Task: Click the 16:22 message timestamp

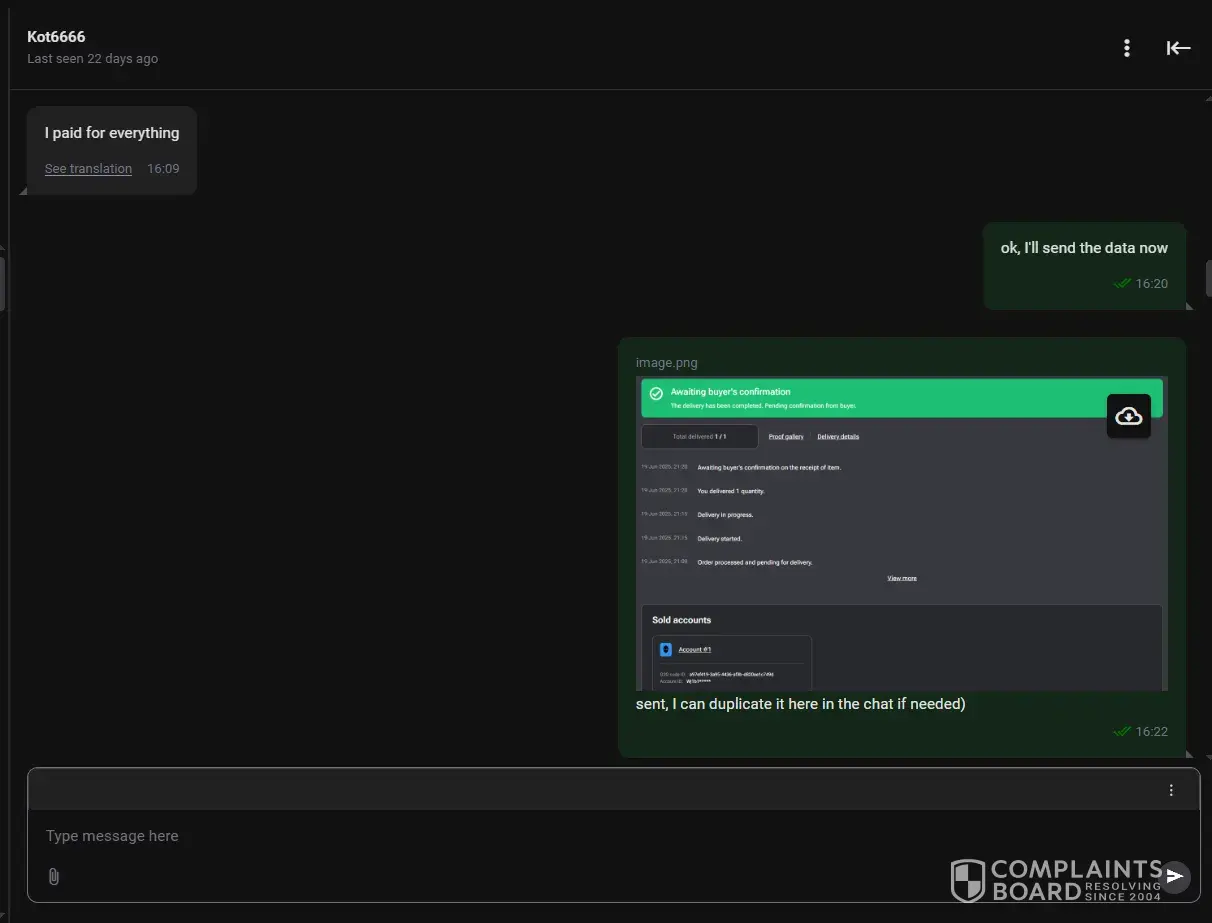Action: pyautogui.click(x=1152, y=732)
